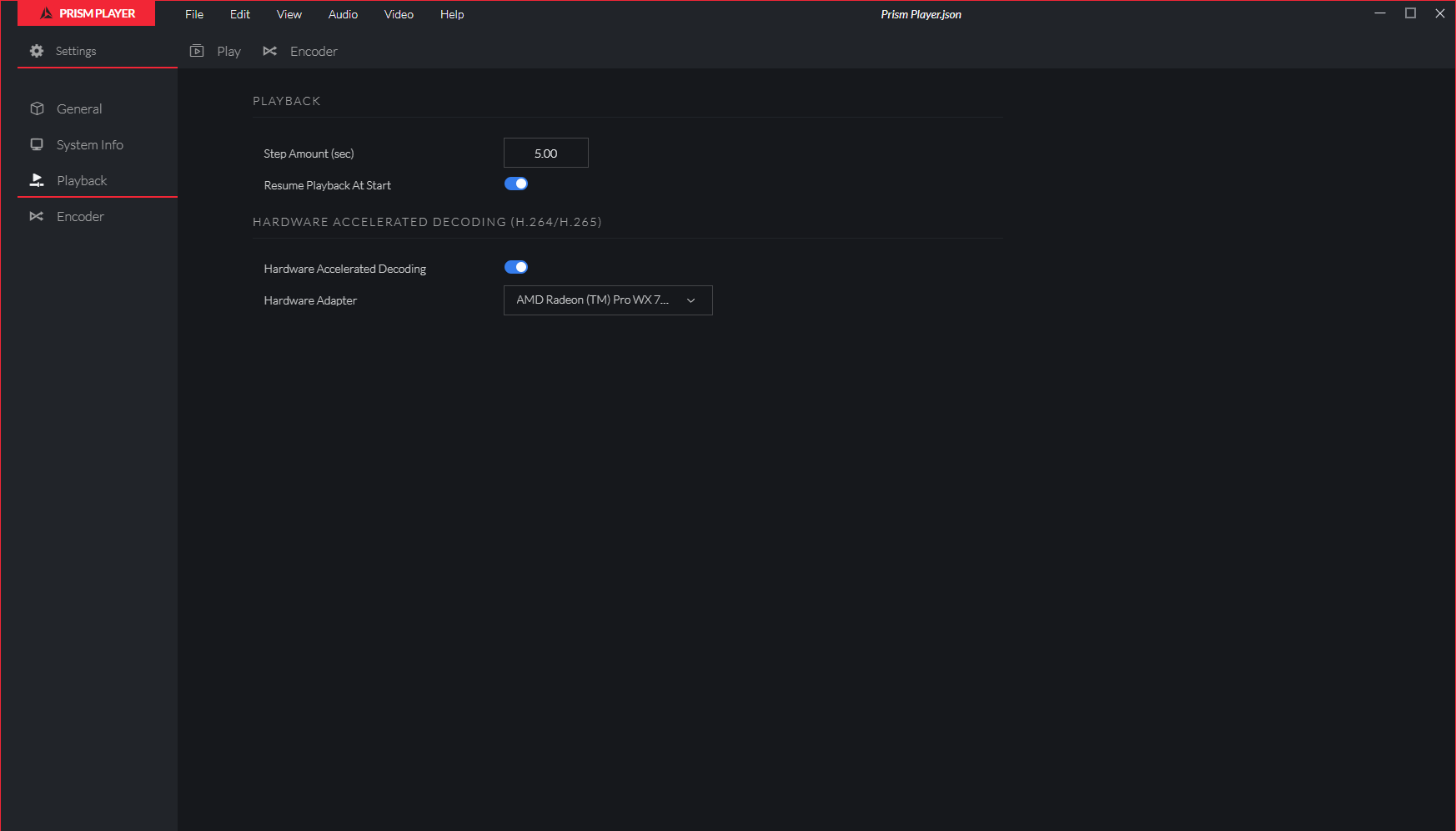Click the scissors icon next to Encoder tab
Viewport: 1456px width, 831px height.
click(x=270, y=51)
